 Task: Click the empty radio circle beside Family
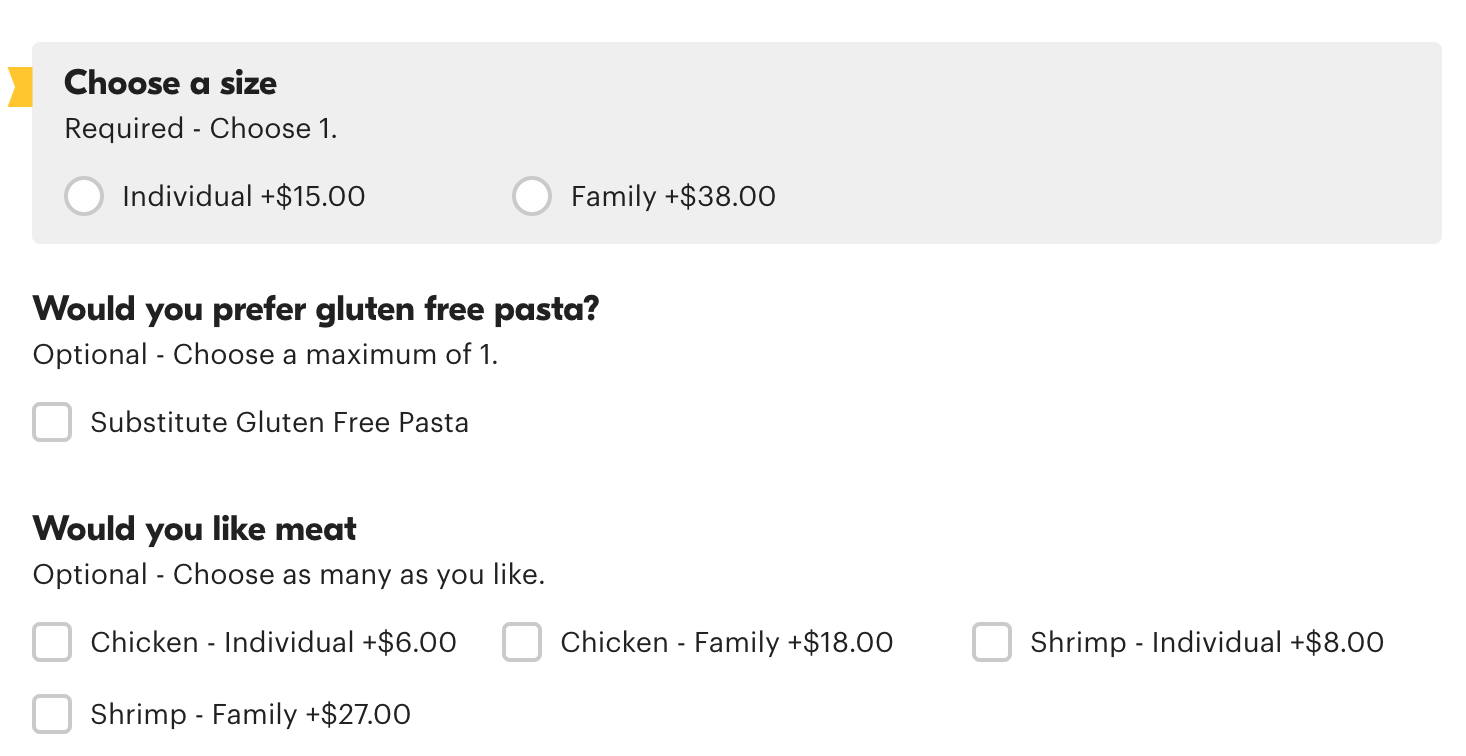(532, 196)
